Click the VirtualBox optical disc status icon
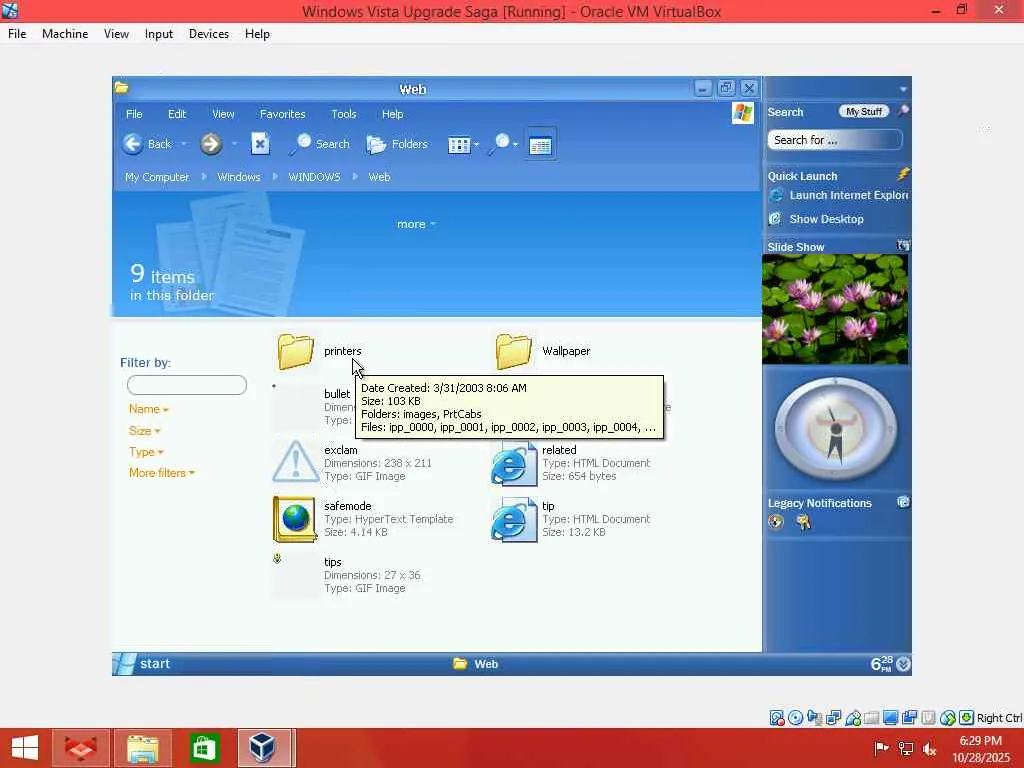The image size is (1024, 768). click(795, 718)
